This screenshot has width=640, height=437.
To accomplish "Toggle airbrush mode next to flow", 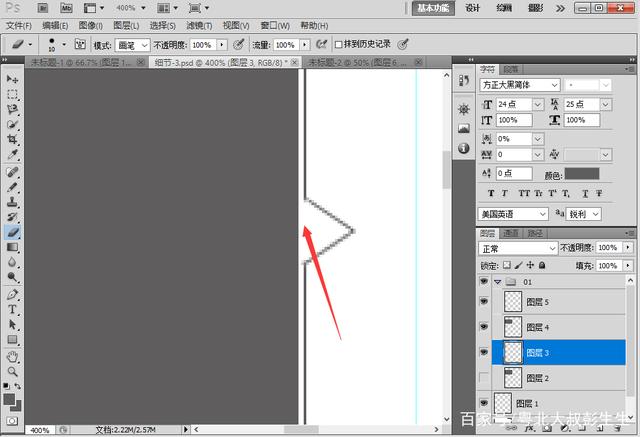I will 322,44.
